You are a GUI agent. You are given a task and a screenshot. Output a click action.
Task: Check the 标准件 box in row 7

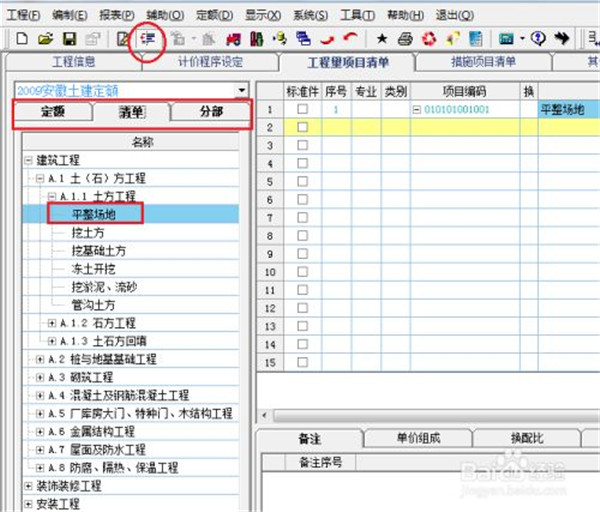302,217
